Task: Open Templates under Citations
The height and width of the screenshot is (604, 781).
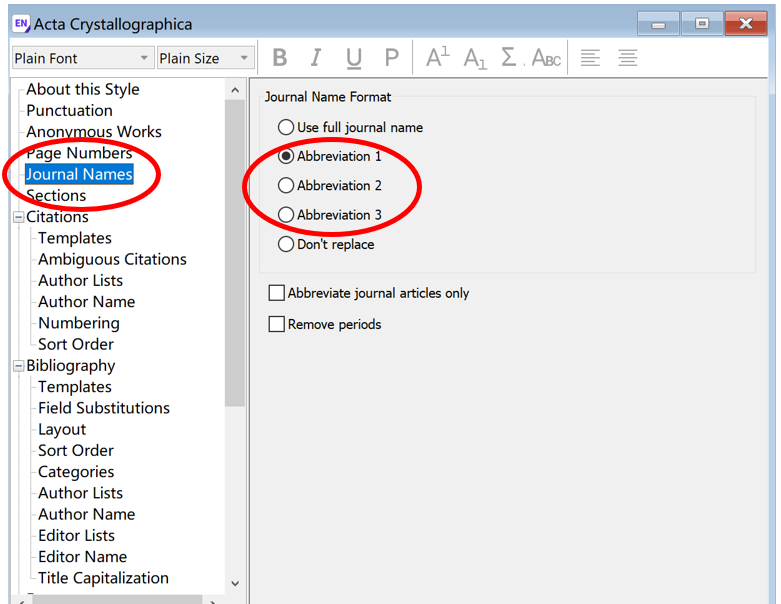Action: tap(75, 238)
